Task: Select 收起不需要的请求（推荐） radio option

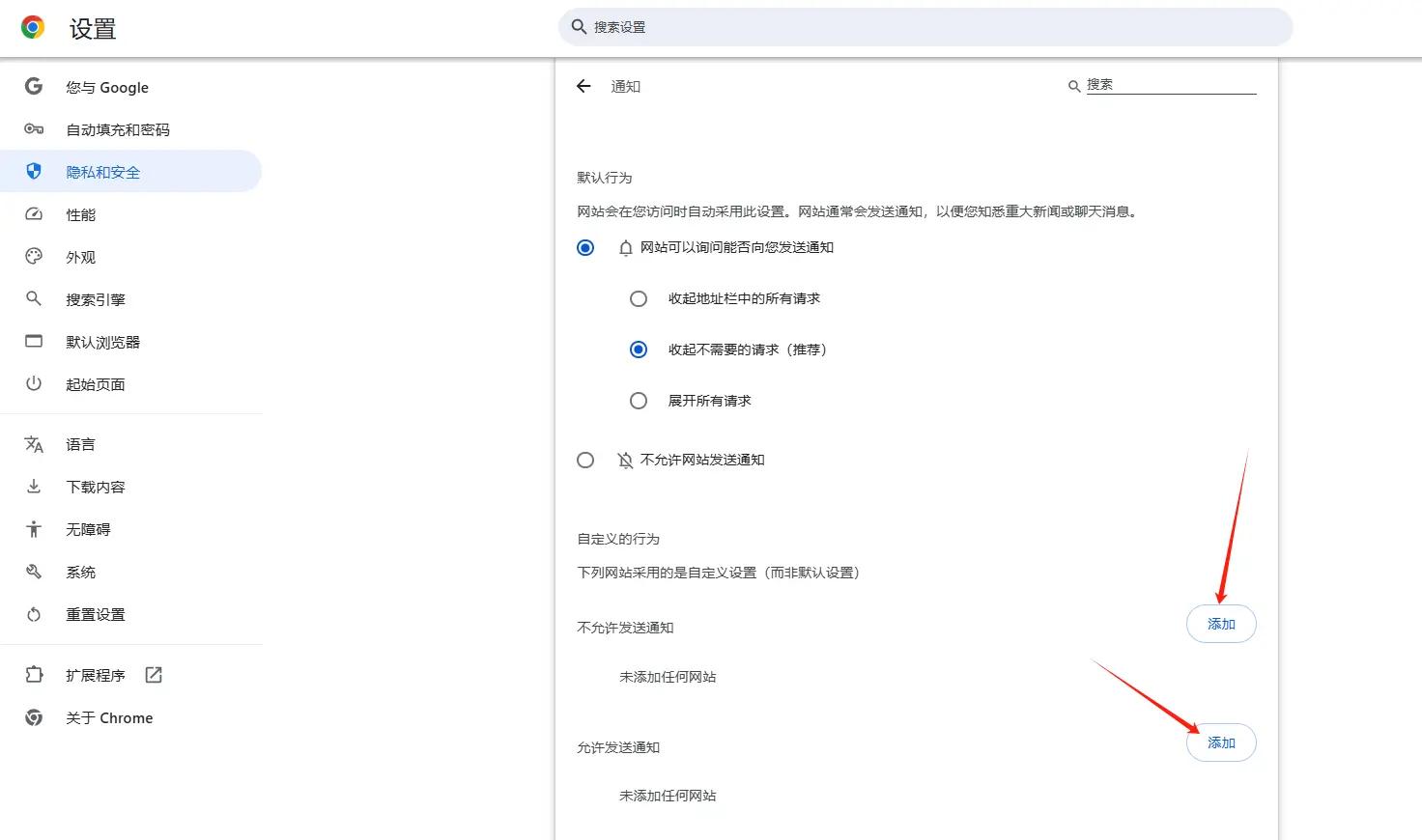Action: coord(639,350)
